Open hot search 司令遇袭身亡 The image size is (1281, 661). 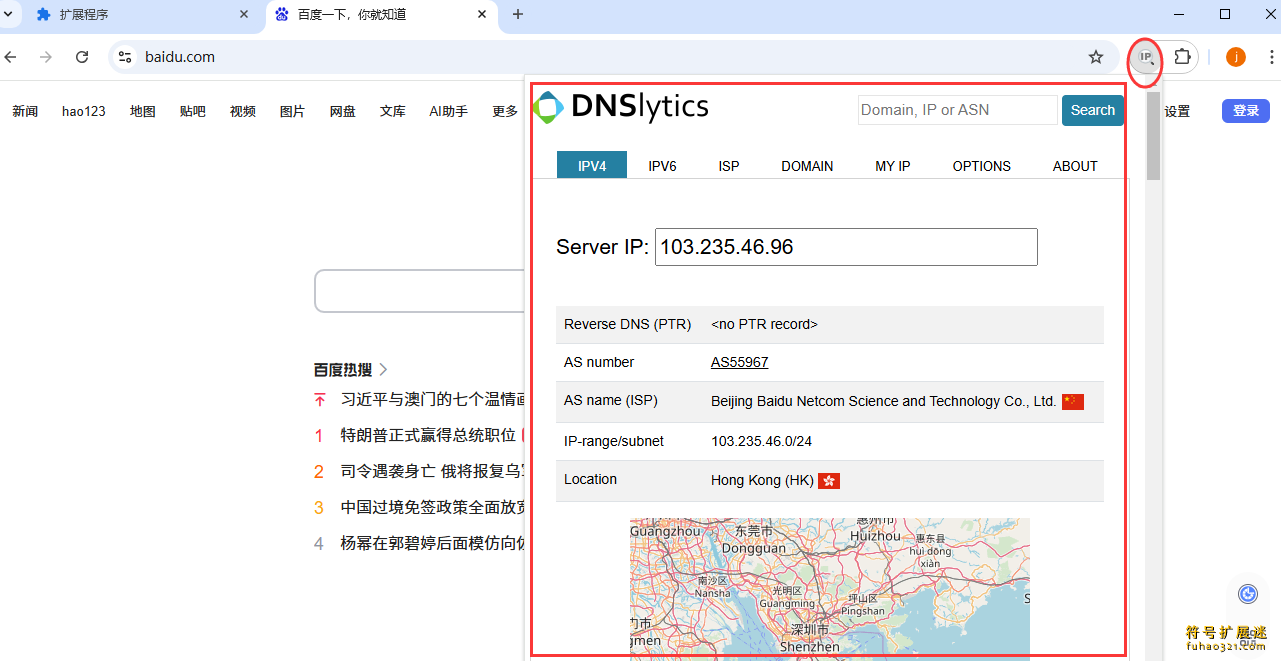point(432,471)
